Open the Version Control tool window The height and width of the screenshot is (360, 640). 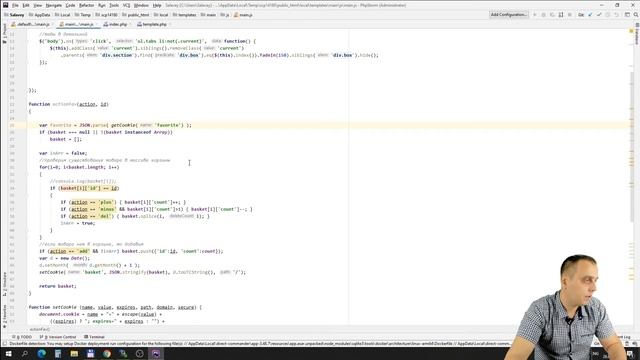click(x=58, y=337)
